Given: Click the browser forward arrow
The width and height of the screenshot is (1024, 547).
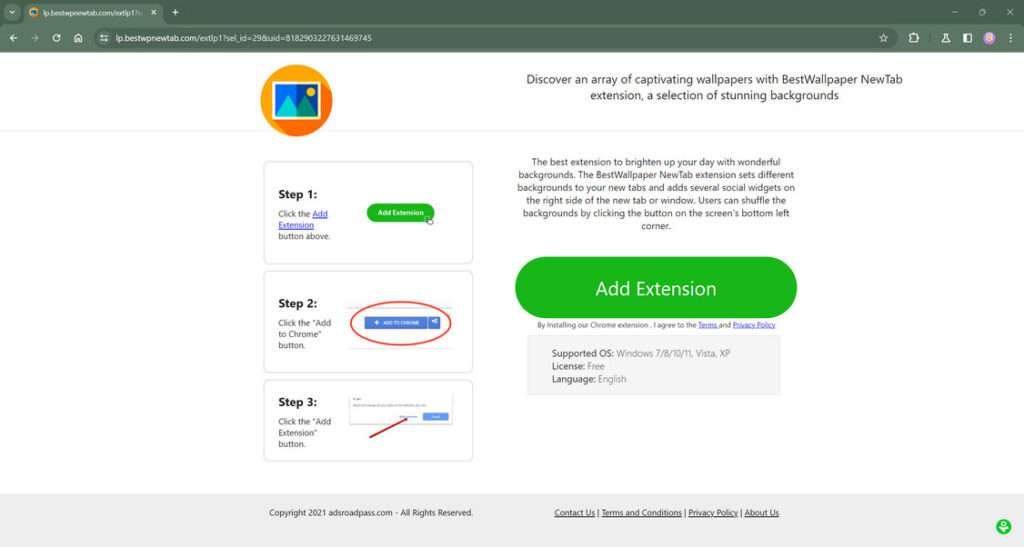Looking at the screenshot, I should [x=35, y=39].
